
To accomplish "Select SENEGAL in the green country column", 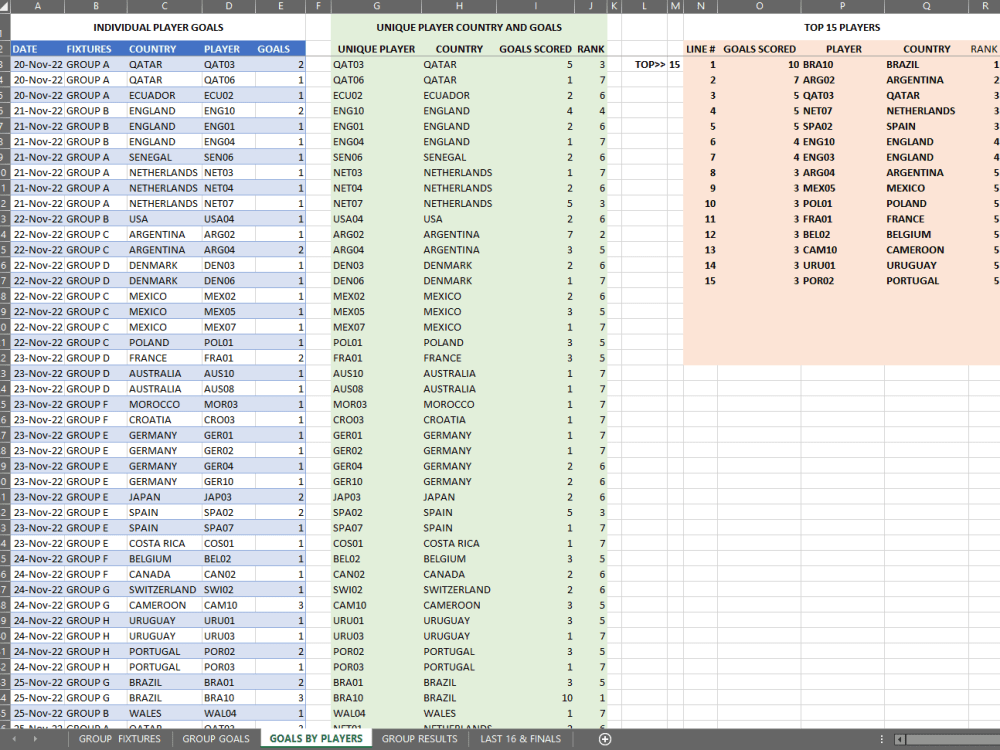I will tap(459, 157).
